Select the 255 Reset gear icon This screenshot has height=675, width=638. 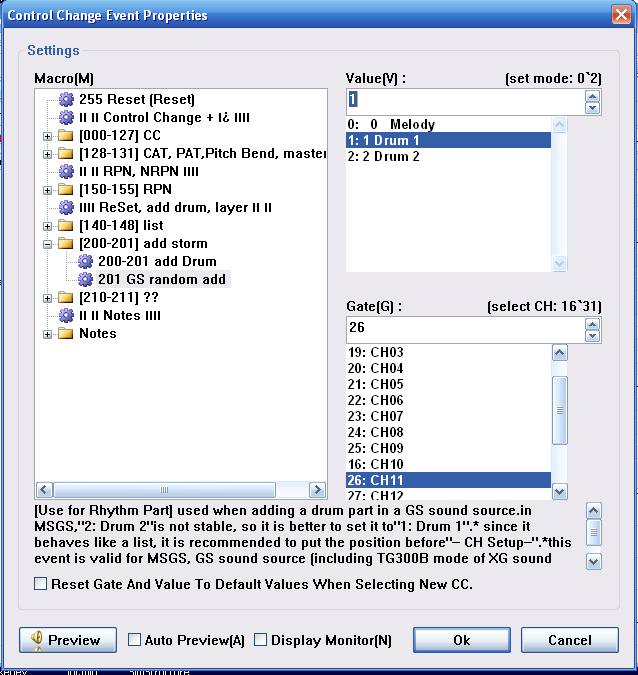point(67,99)
